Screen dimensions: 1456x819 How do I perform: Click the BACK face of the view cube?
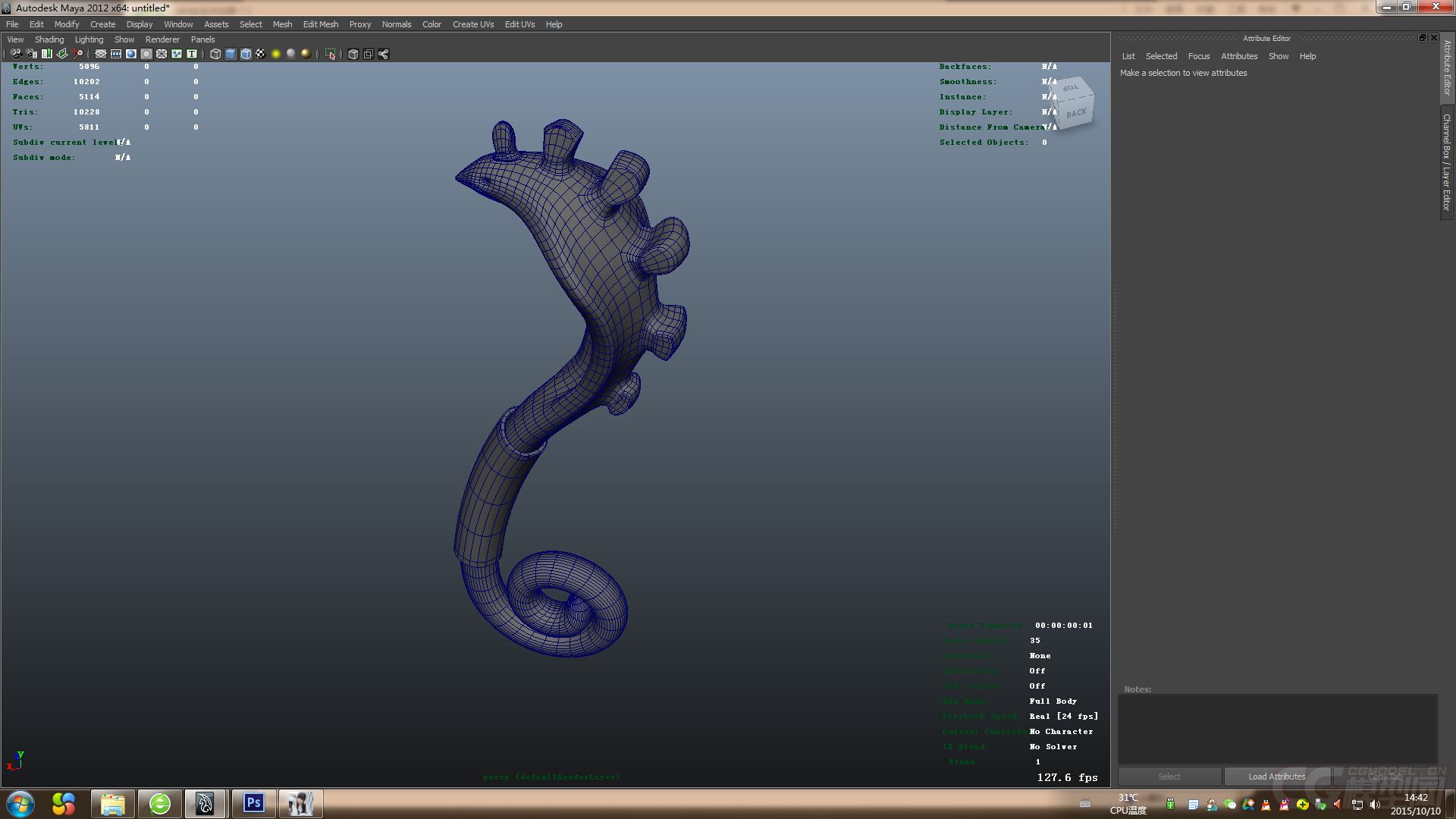click(1076, 114)
